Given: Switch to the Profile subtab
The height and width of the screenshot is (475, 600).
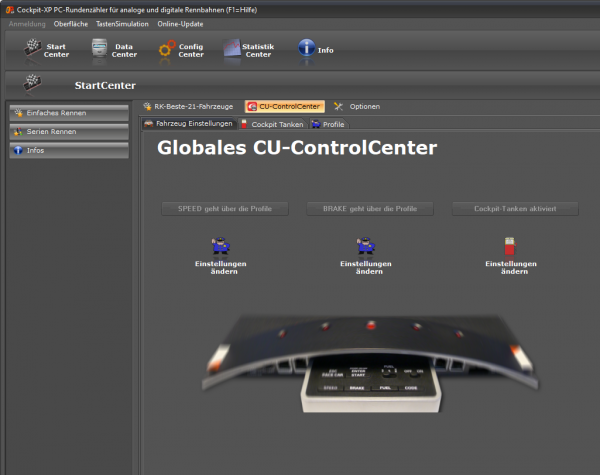Looking at the screenshot, I should tap(328, 124).
